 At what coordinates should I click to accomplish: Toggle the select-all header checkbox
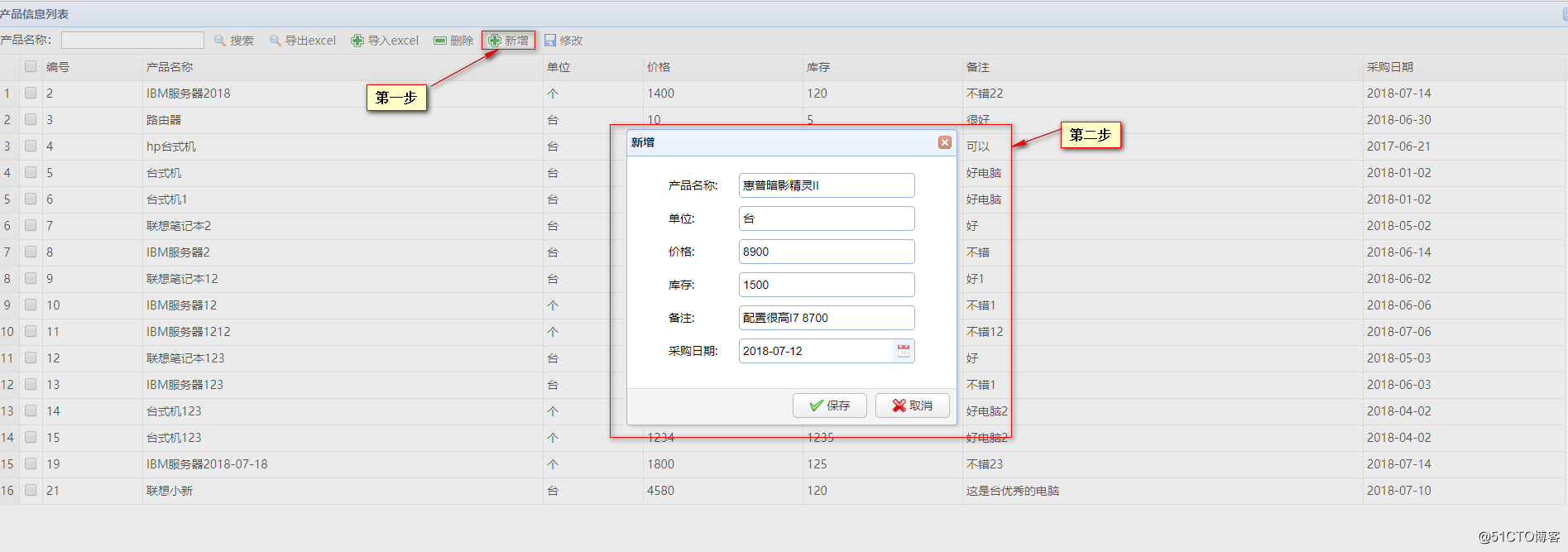31,67
